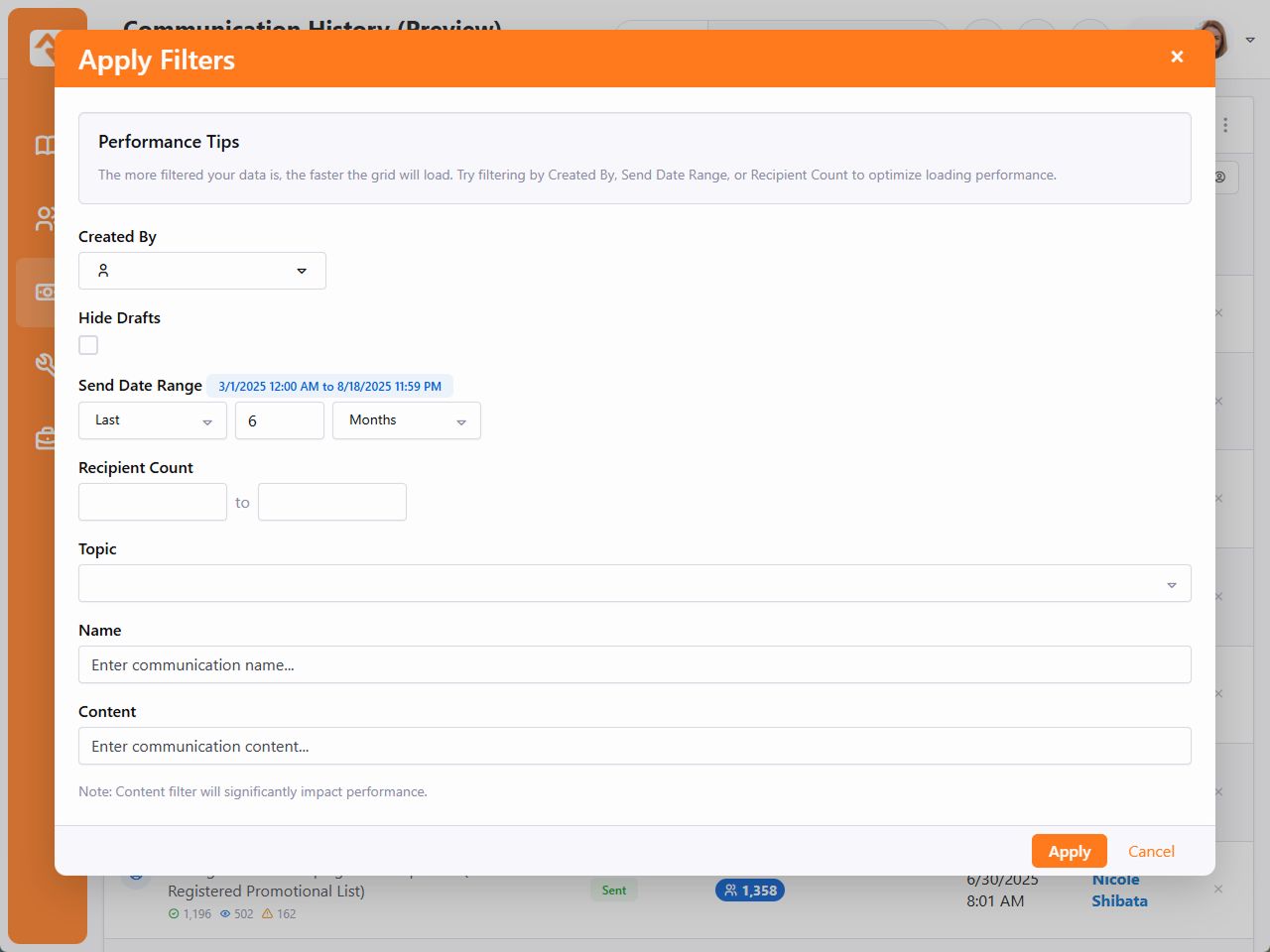Click the person icon in Created By
The width and height of the screenshot is (1270, 952).
[103, 271]
